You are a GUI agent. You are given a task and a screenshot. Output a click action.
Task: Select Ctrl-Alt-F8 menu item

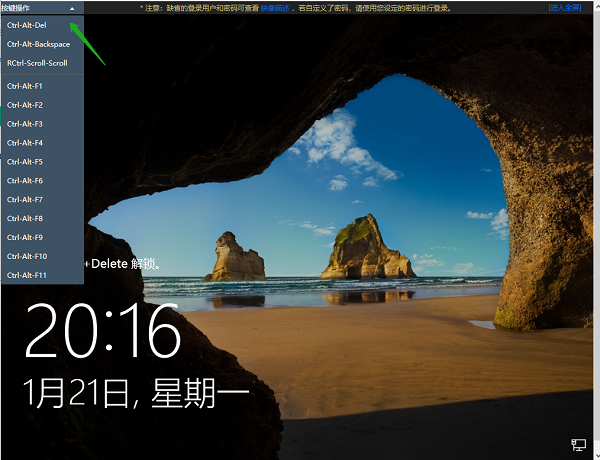tap(25, 218)
